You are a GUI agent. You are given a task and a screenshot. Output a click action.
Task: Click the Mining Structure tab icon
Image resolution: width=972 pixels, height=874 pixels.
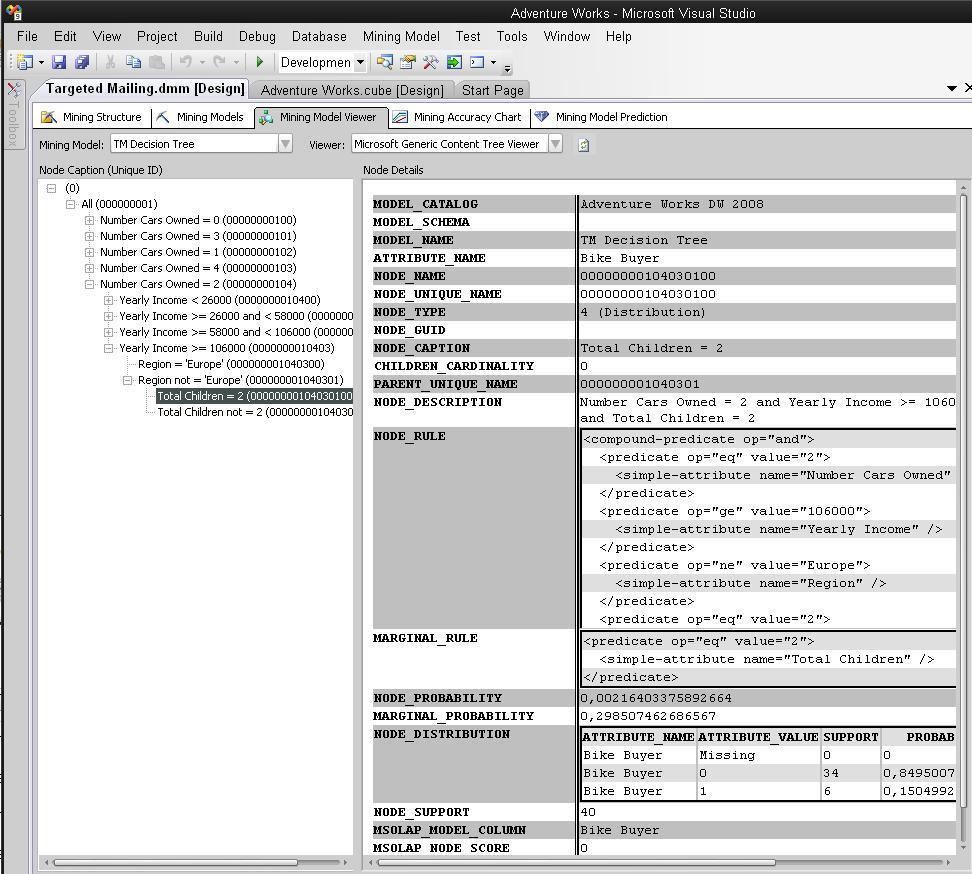click(49, 117)
